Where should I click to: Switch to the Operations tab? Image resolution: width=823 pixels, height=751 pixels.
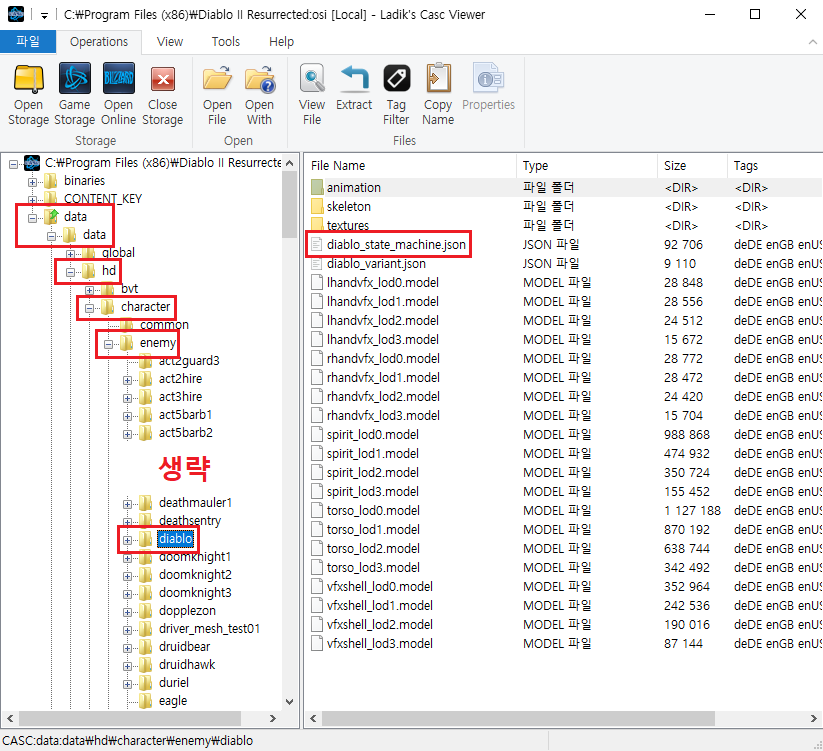pos(99,41)
